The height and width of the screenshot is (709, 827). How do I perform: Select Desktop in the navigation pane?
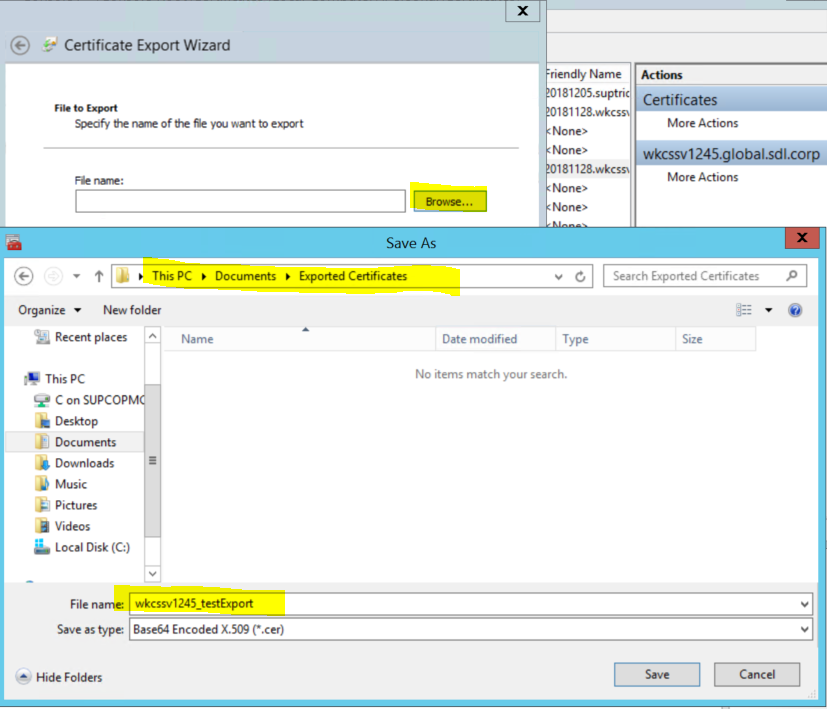click(76, 421)
